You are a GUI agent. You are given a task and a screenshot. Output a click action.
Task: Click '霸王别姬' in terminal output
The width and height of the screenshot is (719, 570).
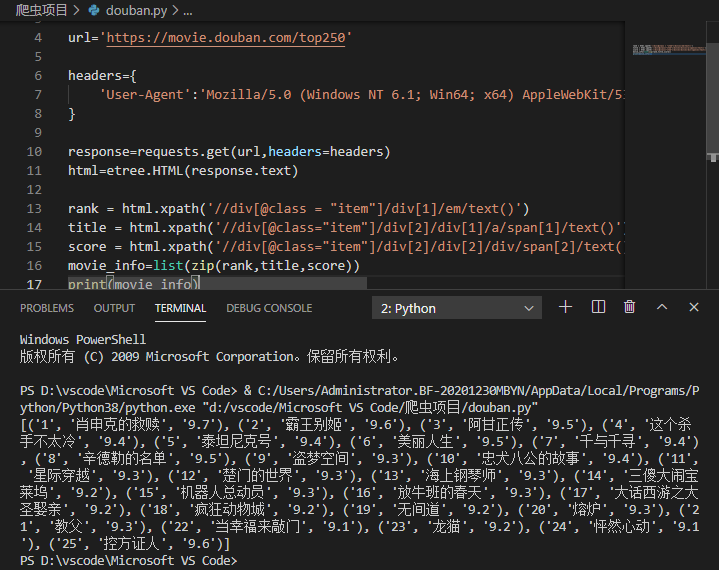314,425
